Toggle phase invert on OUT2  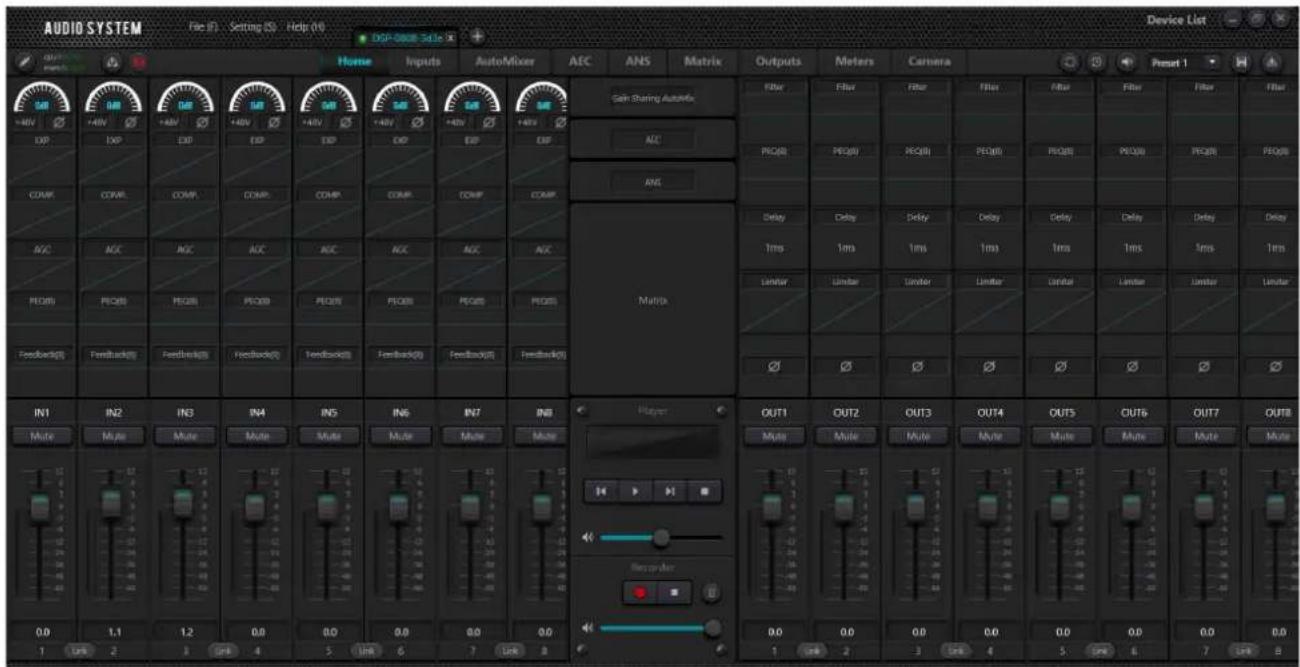pyautogui.click(x=845, y=367)
